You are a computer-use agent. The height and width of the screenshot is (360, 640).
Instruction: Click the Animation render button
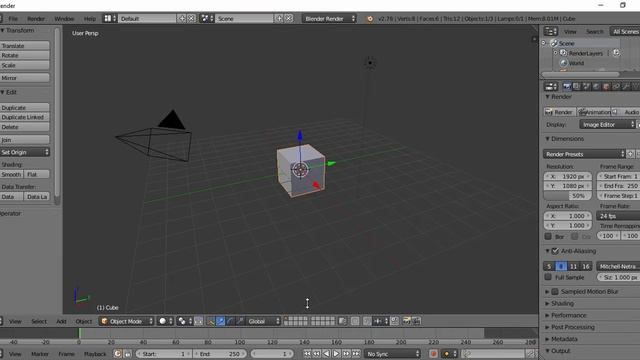click(x=594, y=112)
